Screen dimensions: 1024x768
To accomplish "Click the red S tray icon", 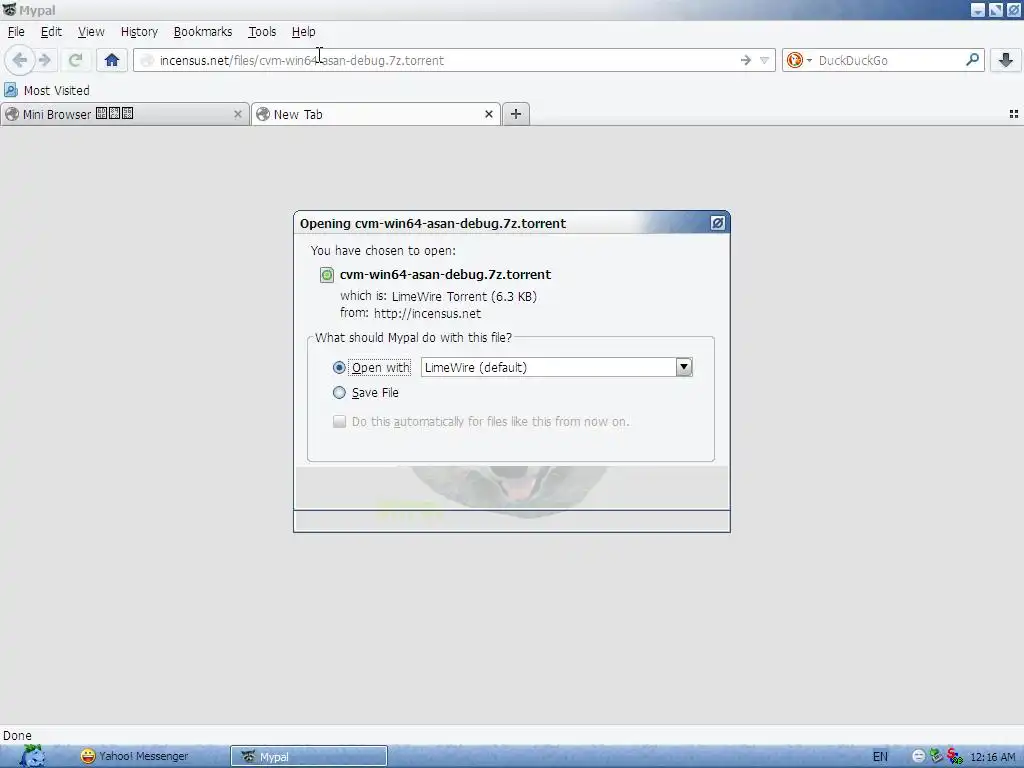I will point(955,756).
